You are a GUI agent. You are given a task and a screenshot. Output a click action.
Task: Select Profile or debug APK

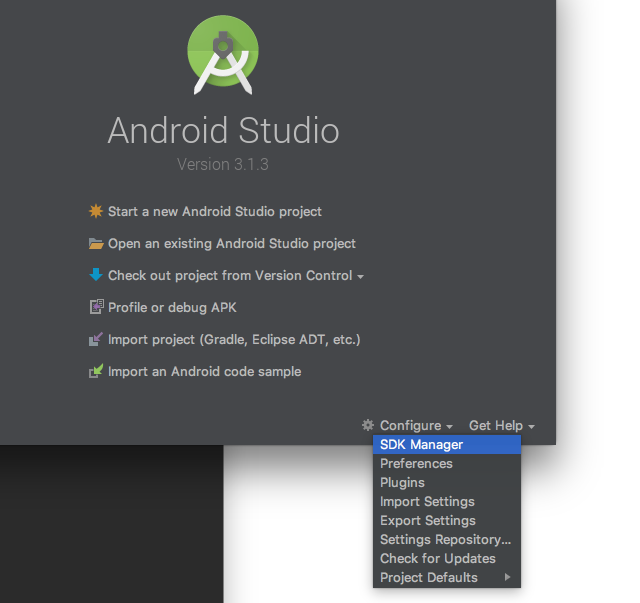point(172,307)
